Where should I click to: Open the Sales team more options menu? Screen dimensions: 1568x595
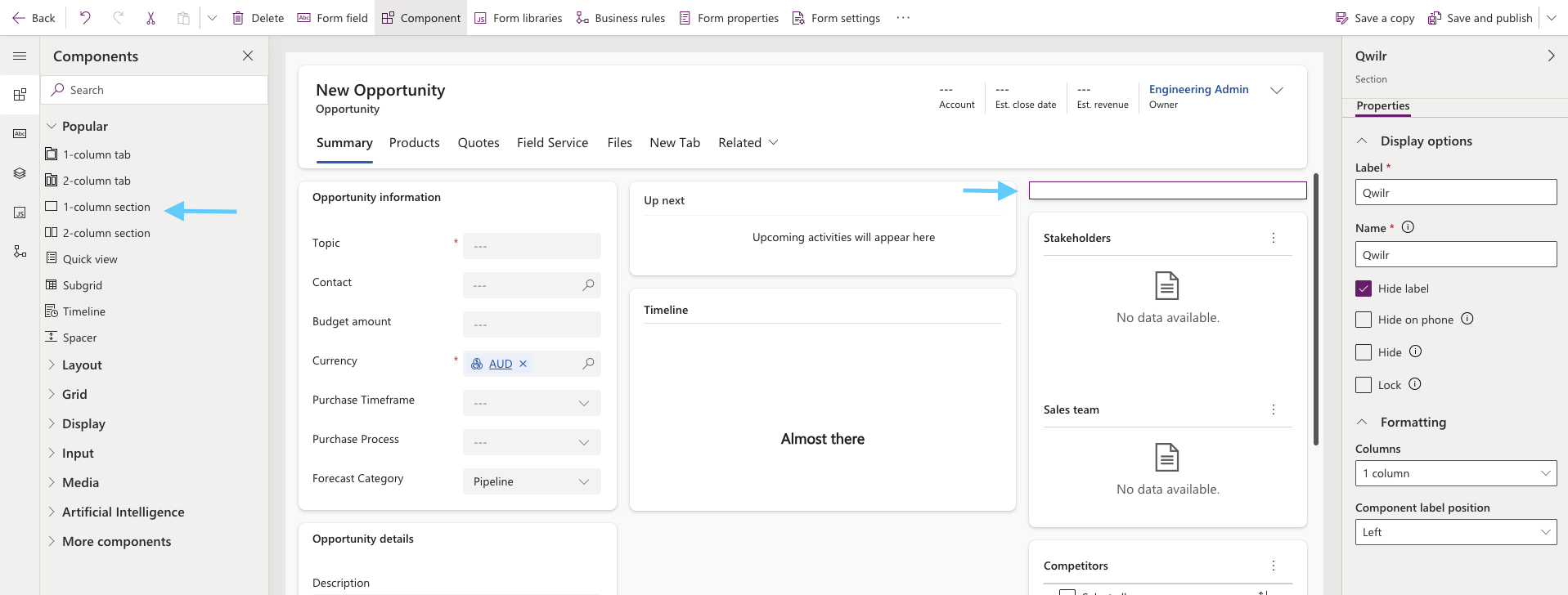[1274, 409]
